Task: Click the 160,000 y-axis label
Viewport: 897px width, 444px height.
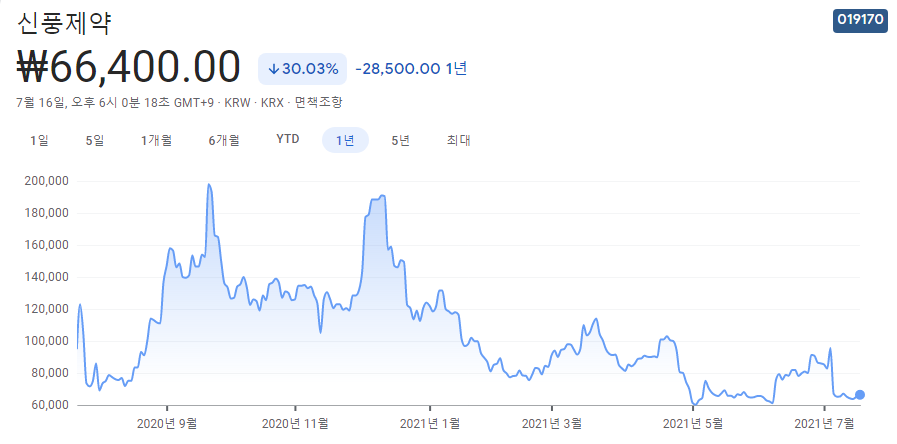Action: click(47, 245)
